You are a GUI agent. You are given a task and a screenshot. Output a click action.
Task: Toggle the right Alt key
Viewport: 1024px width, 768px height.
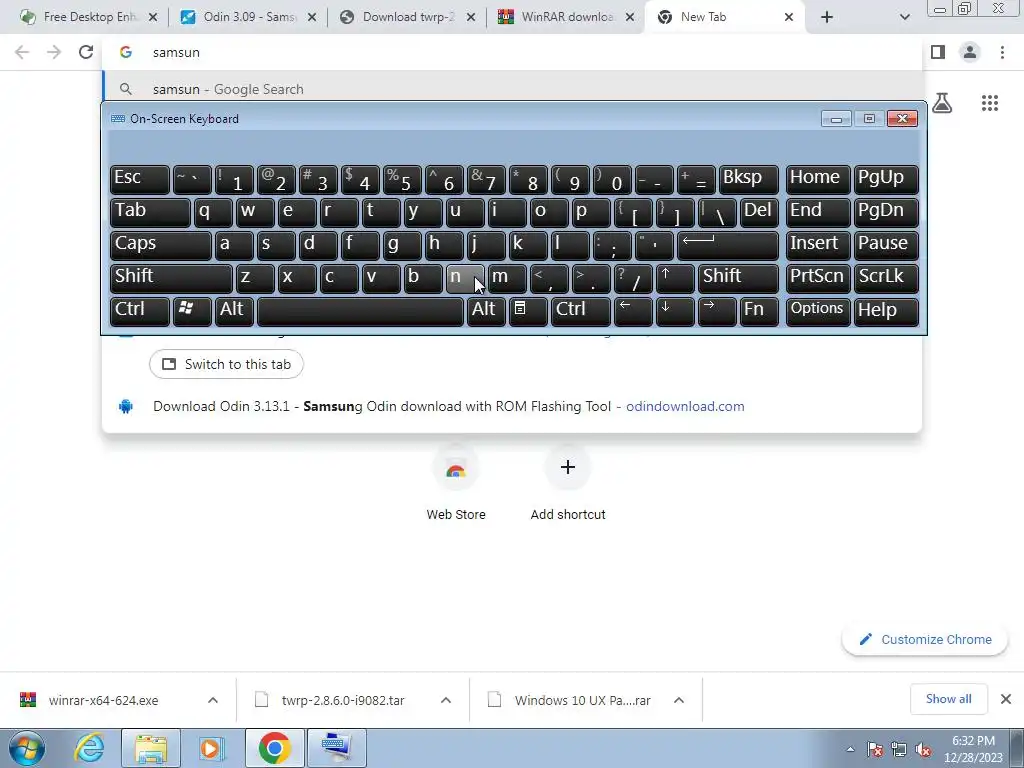487,310
